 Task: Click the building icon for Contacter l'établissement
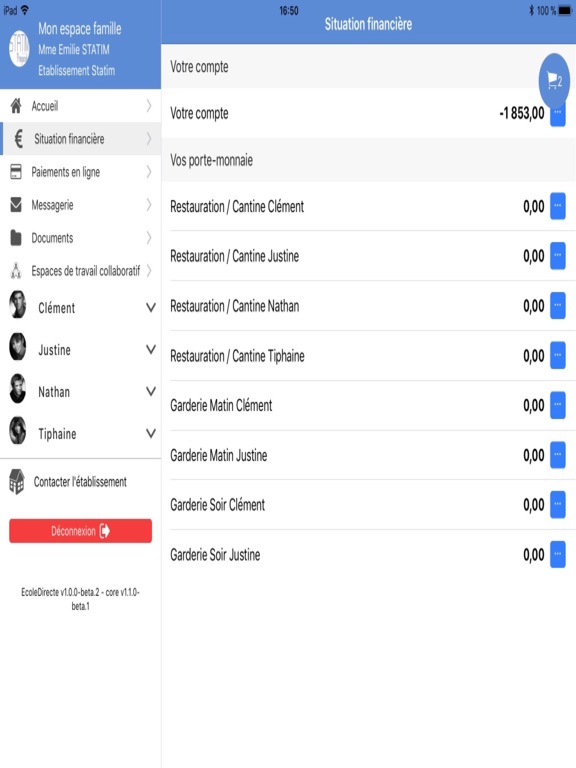pos(17,481)
